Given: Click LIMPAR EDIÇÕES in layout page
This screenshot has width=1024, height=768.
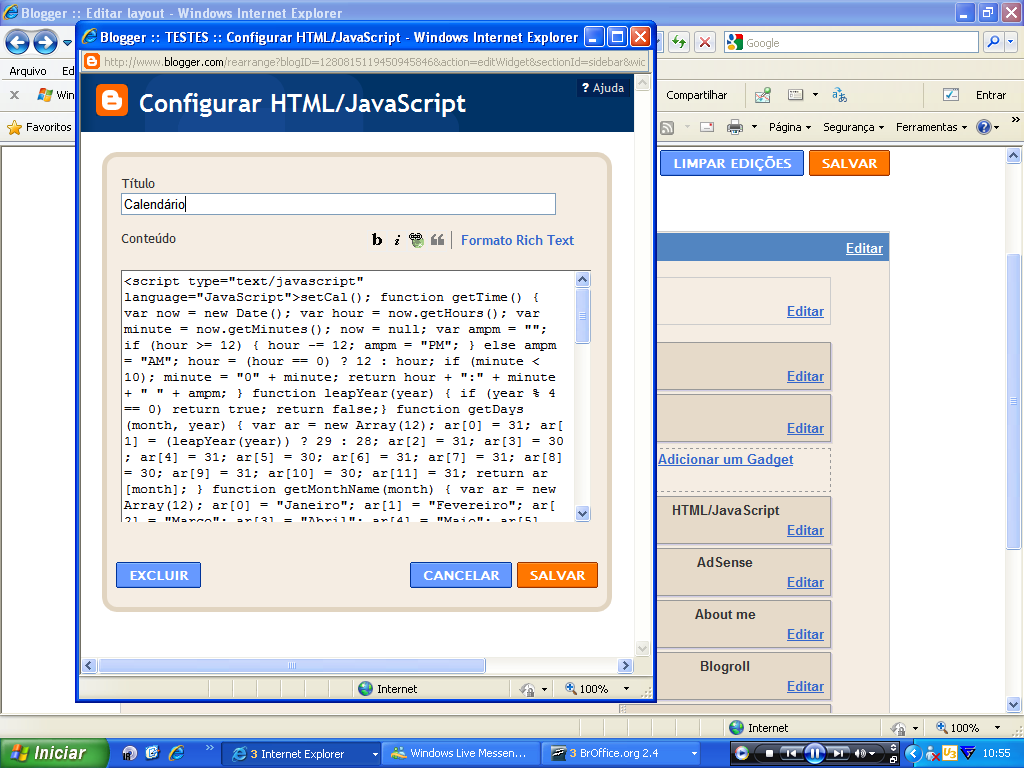Looking at the screenshot, I should pos(732,163).
